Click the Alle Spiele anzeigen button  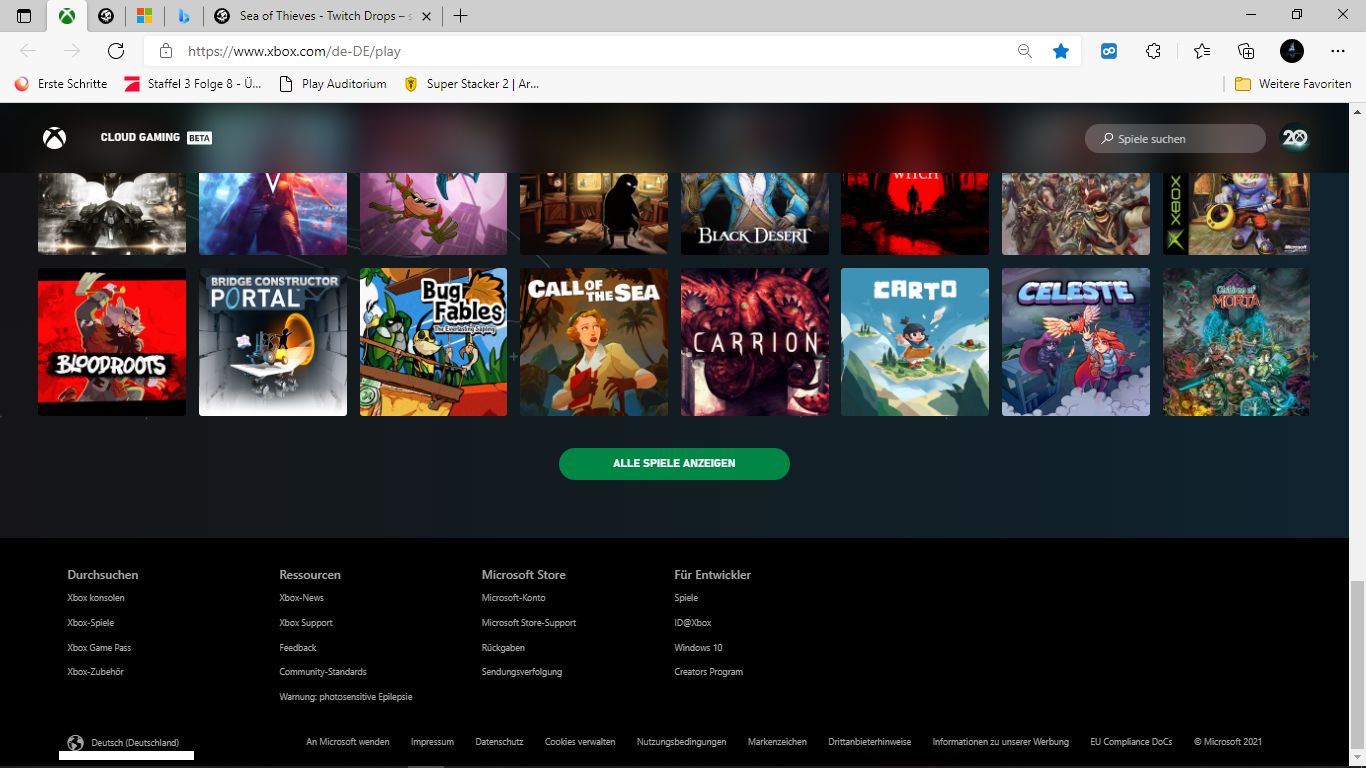(x=674, y=463)
